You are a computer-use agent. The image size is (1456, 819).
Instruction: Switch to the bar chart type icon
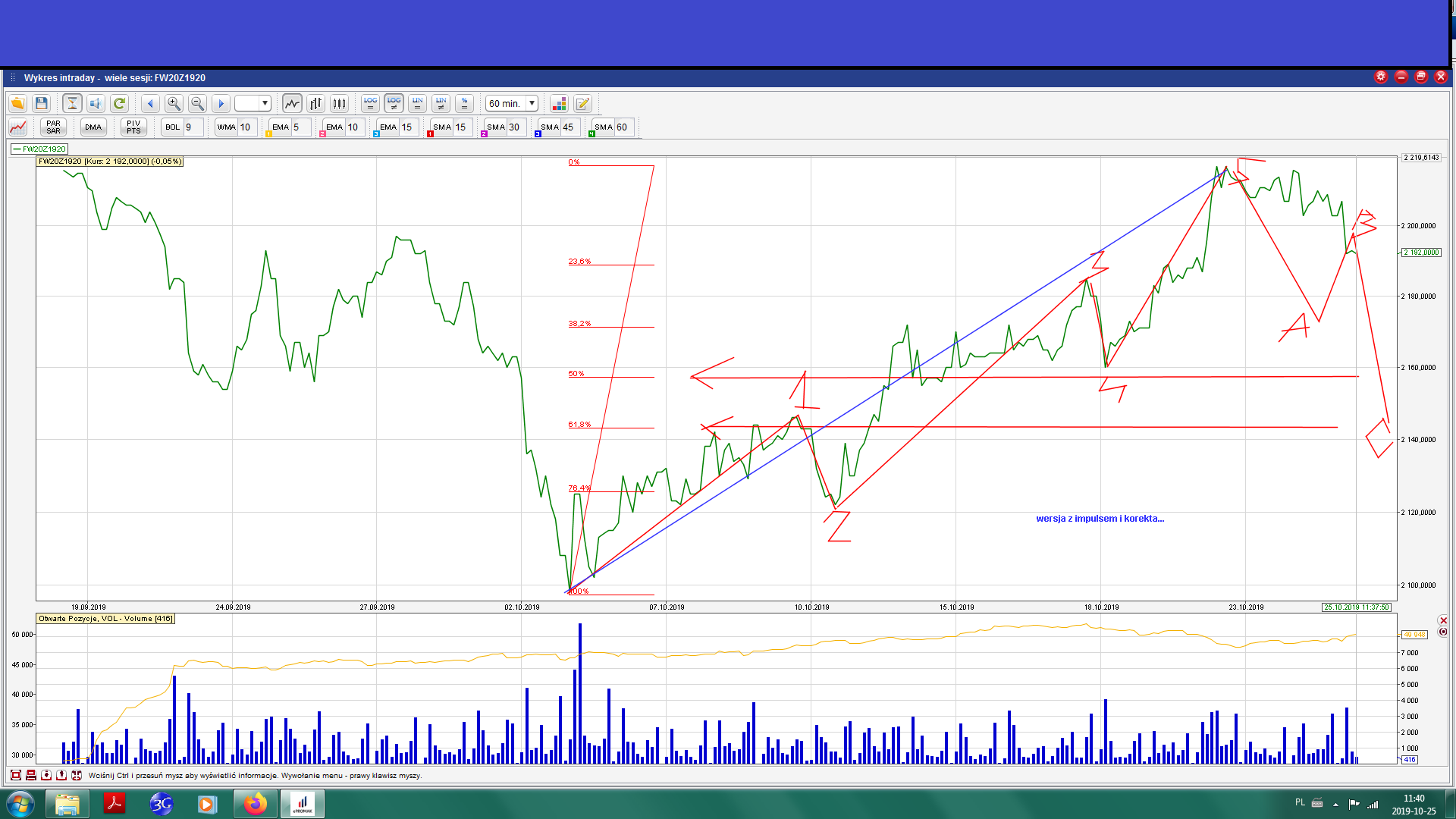(x=315, y=103)
